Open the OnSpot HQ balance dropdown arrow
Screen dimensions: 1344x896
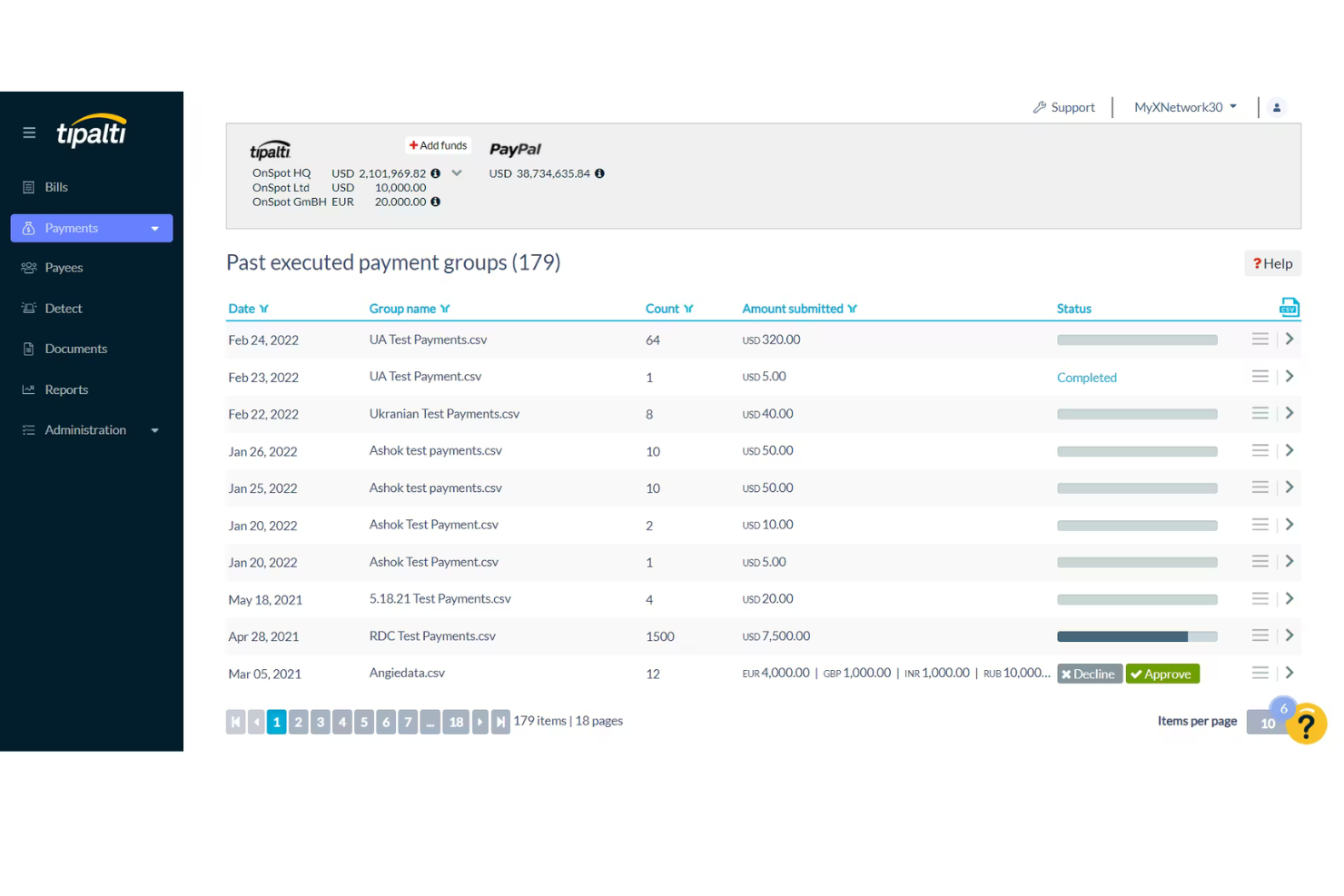pyautogui.click(x=457, y=172)
